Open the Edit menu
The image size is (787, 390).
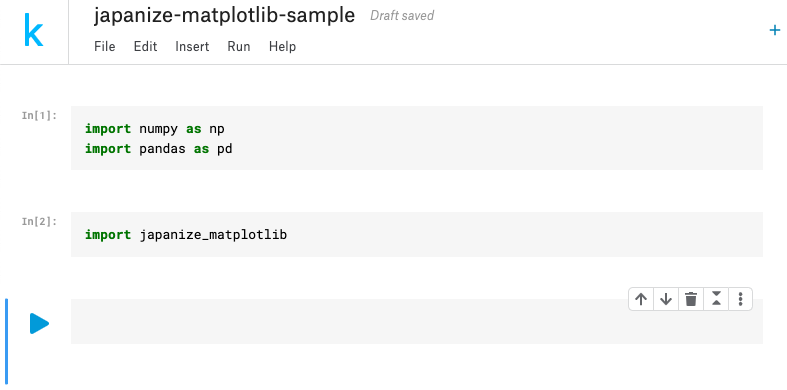(145, 47)
